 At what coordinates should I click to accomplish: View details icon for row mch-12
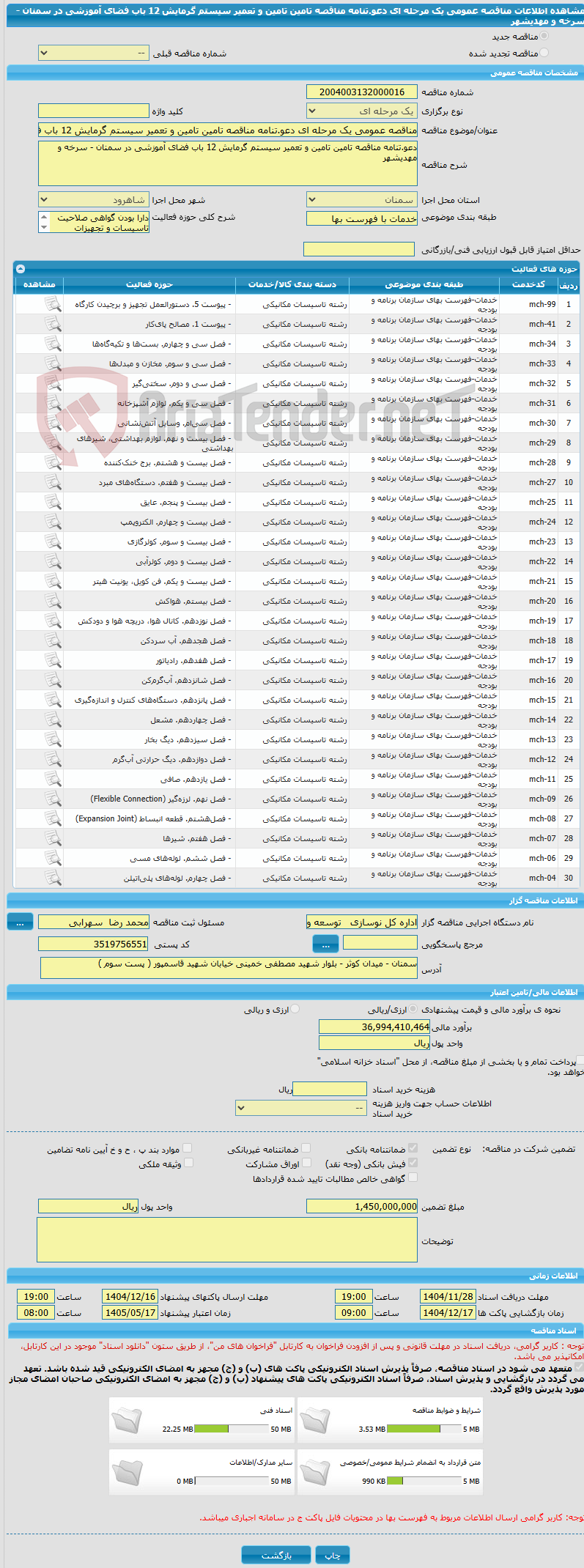point(53,759)
